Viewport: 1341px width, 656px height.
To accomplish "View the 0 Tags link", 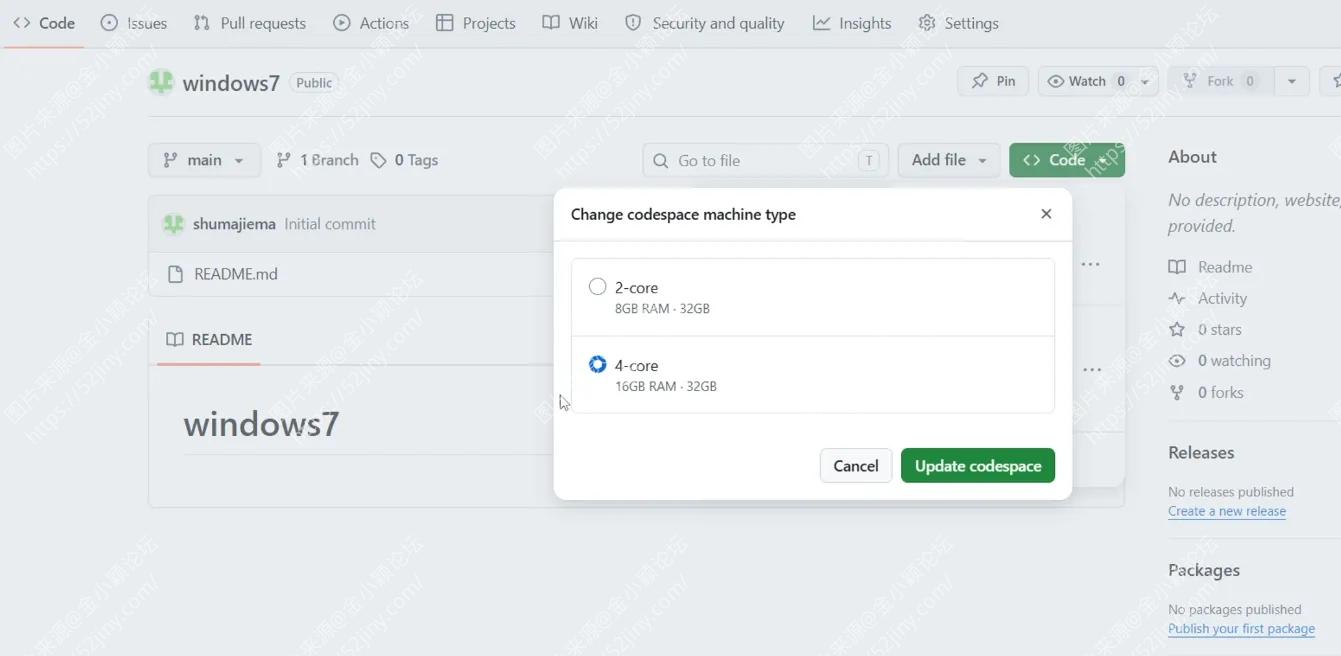I will click(404, 160).
